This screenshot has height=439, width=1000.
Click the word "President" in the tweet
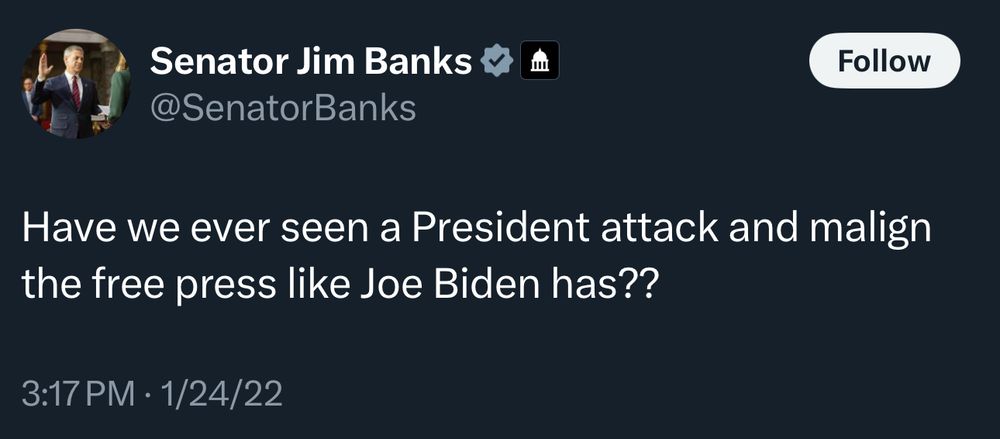coord(501,230)
